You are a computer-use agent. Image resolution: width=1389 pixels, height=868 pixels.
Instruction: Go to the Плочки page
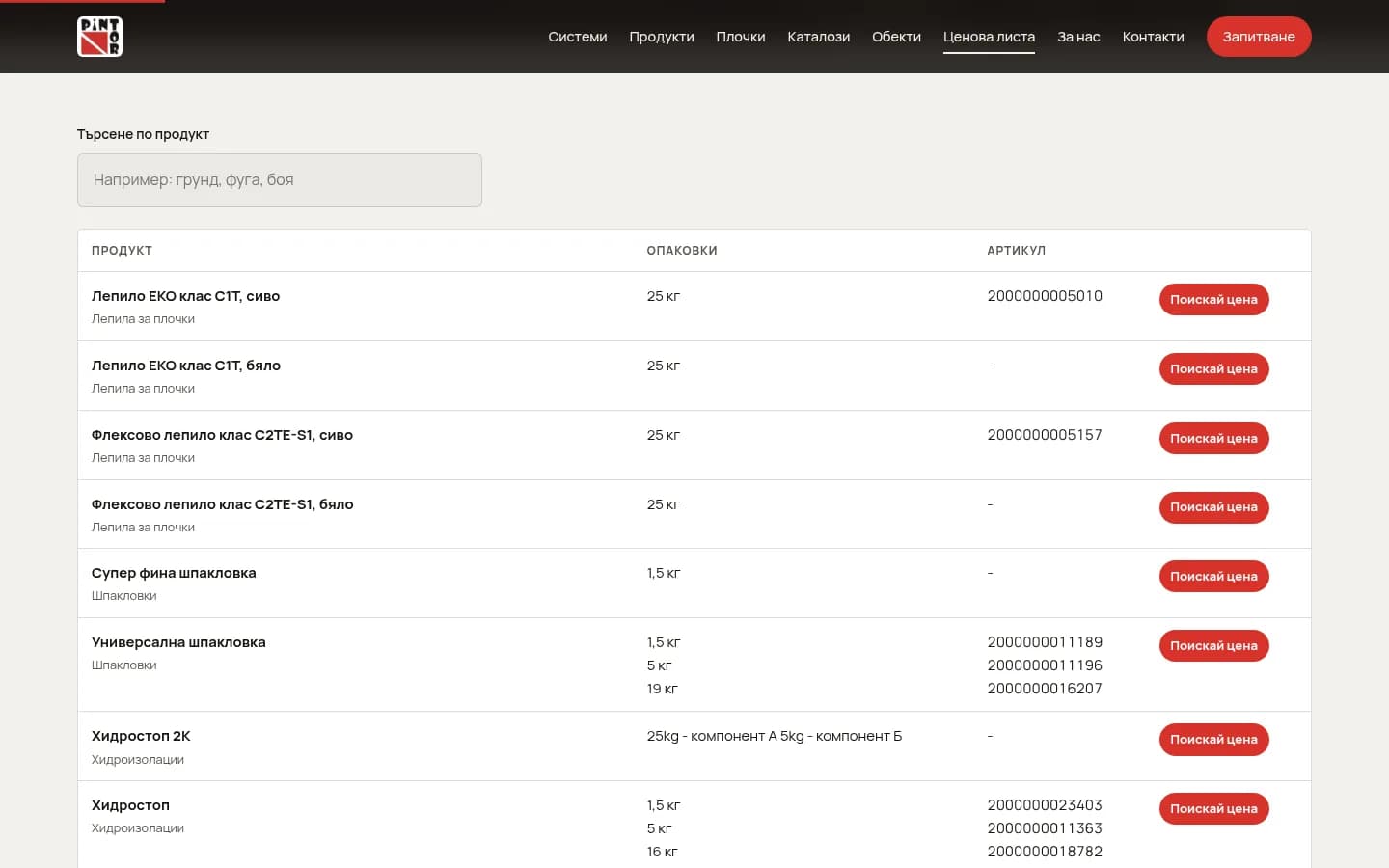pos(741,37)
